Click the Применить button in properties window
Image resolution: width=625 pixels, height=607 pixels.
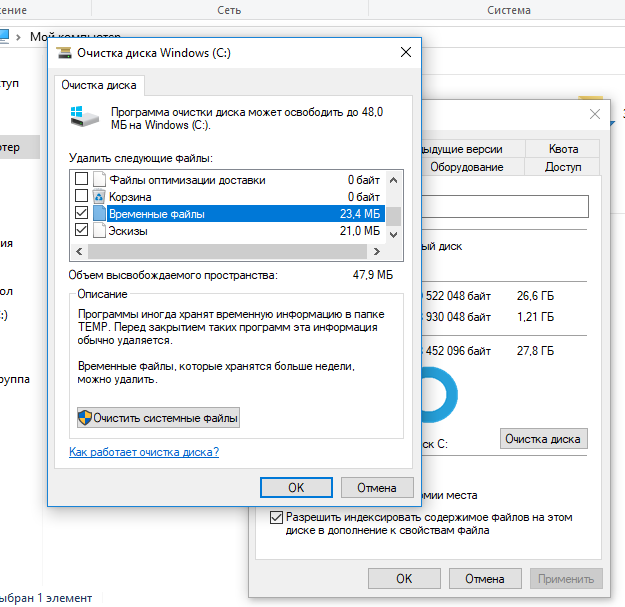tap(566, 578)
